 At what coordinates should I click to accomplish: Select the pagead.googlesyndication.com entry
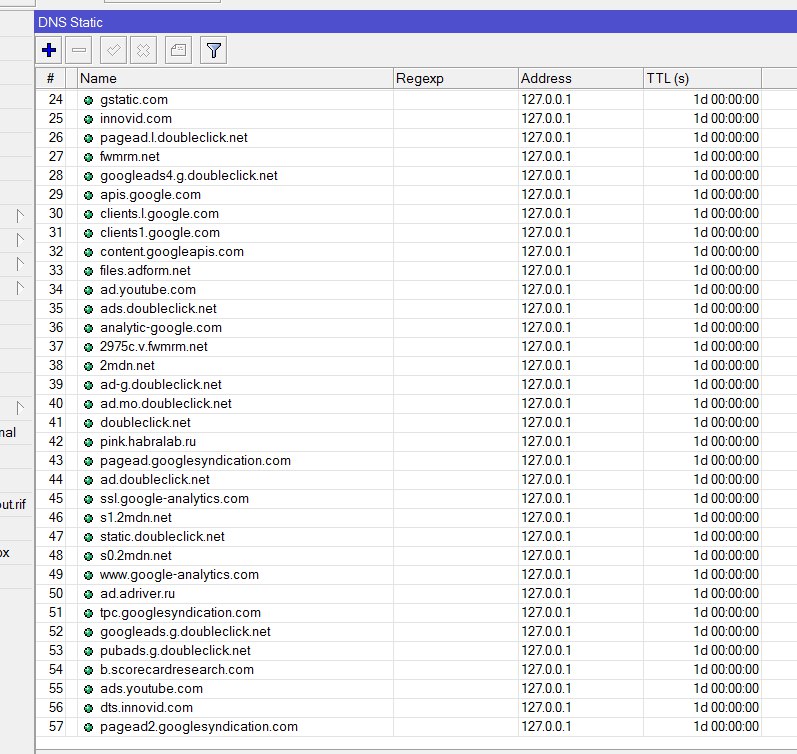[x=195, y=461]
